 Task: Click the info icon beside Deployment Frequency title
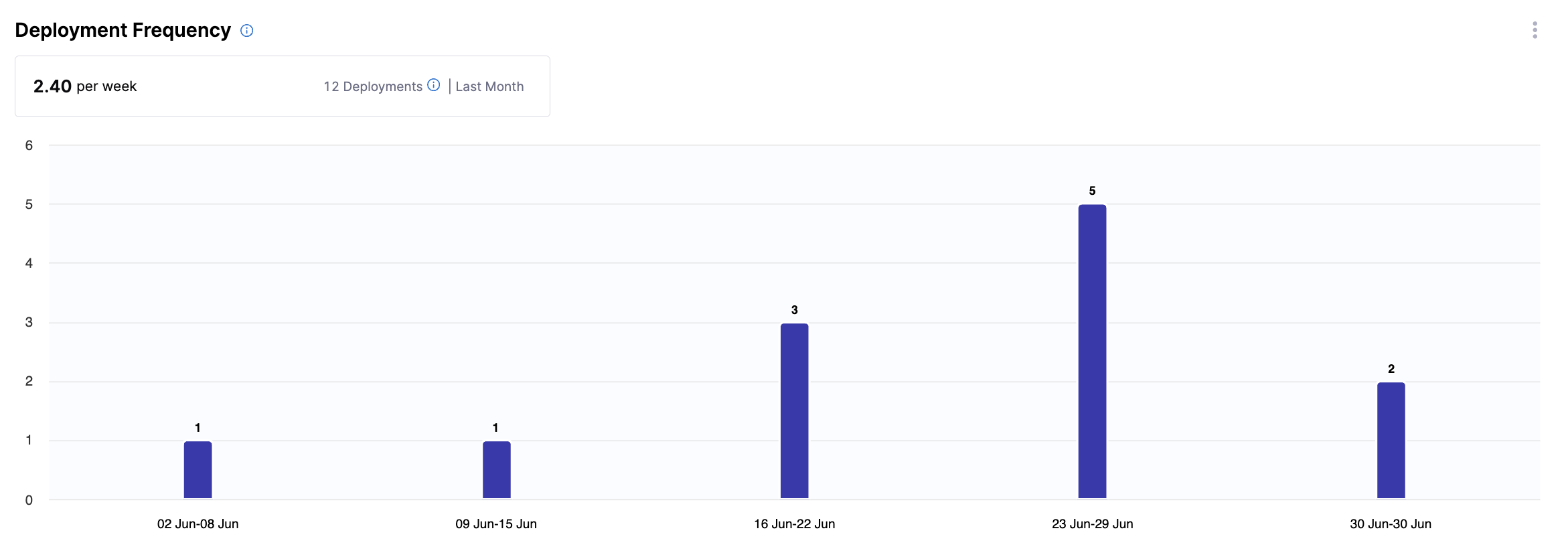(246, 31)
